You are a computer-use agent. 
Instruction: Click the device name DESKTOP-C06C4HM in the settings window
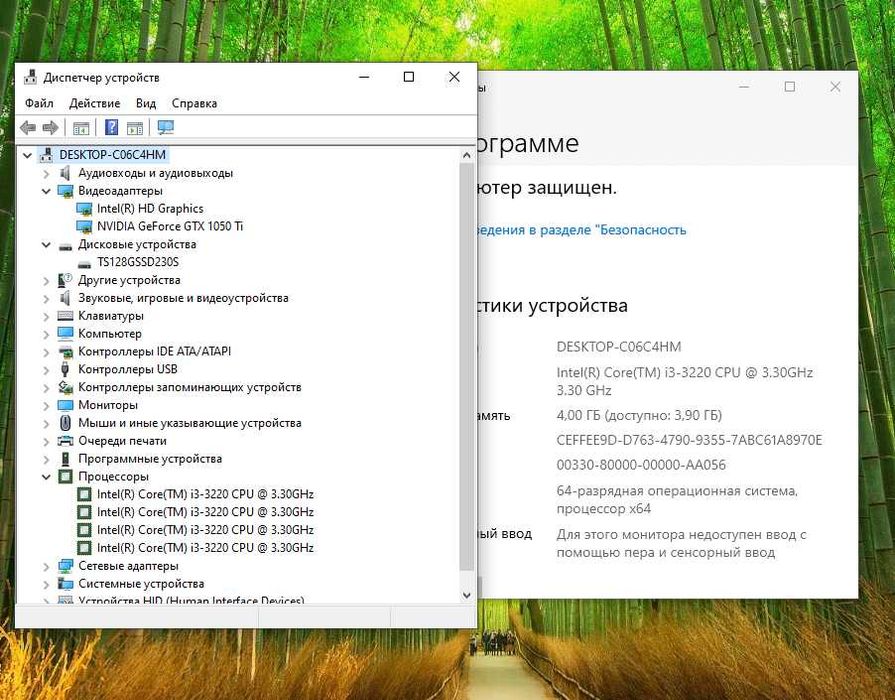[x=619, y=347]
